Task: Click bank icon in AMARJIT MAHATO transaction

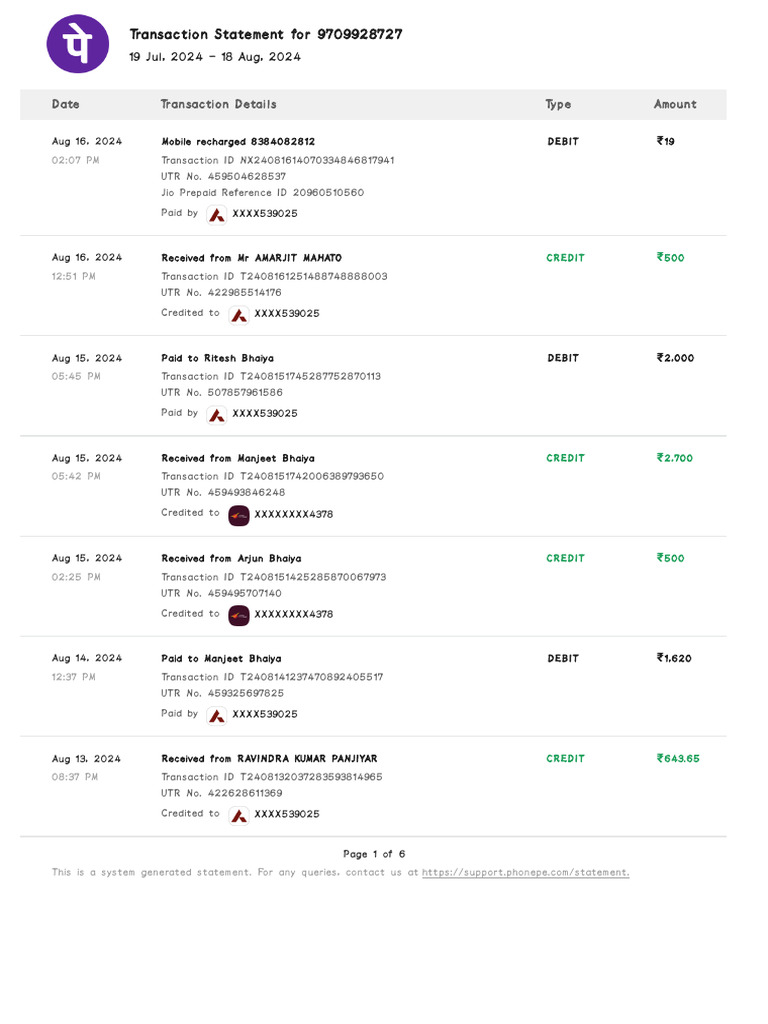Action: pos(238,314)
